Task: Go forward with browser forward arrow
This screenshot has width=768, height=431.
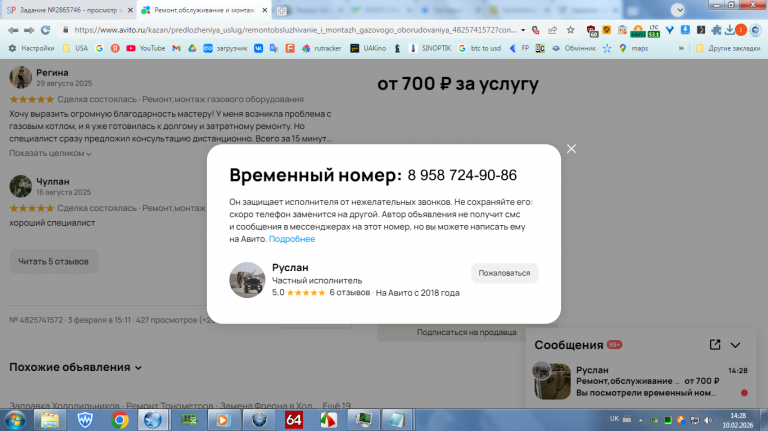Action: click(x=29, y=30)
